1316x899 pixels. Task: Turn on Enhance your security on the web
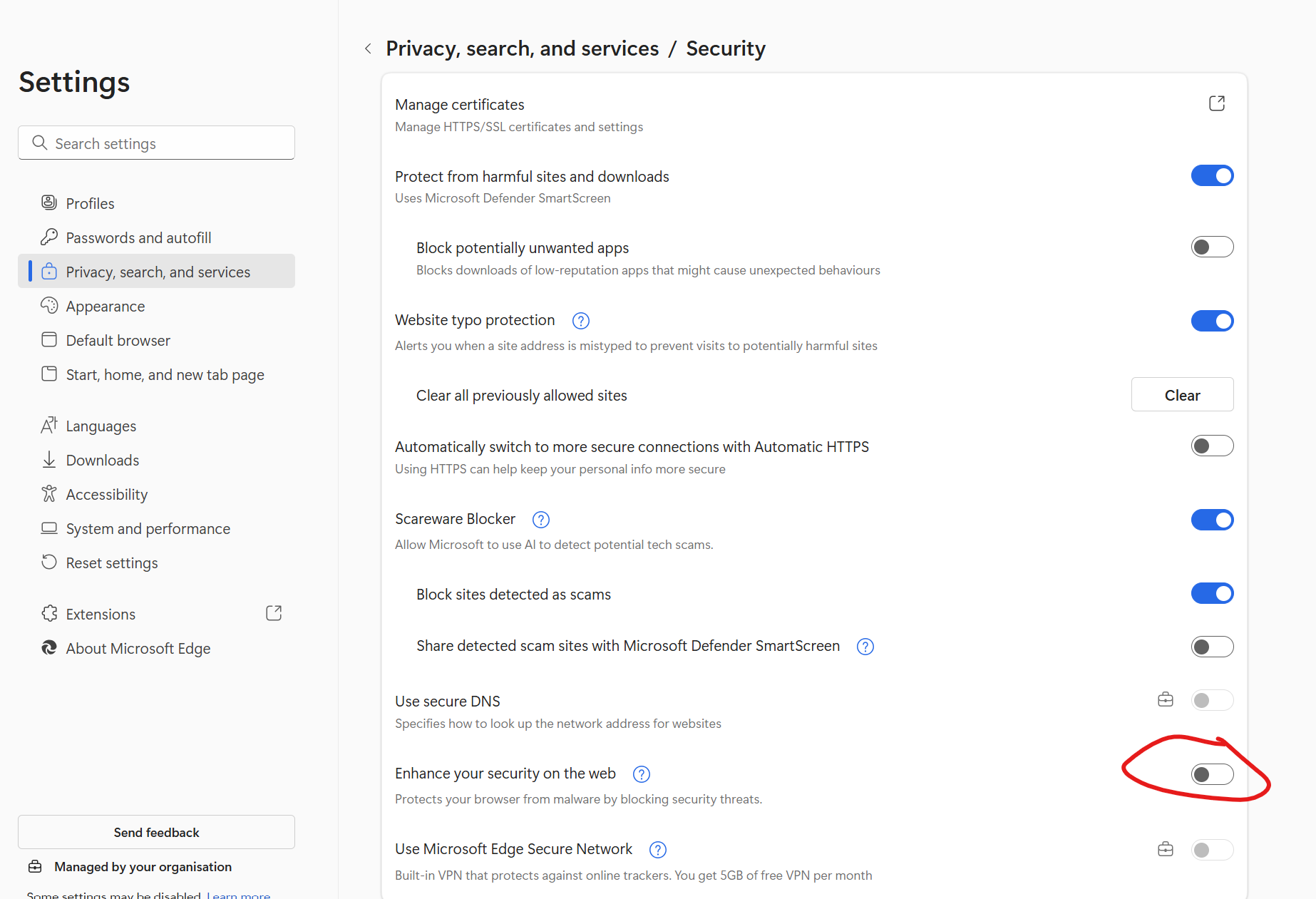[1212, 774]
